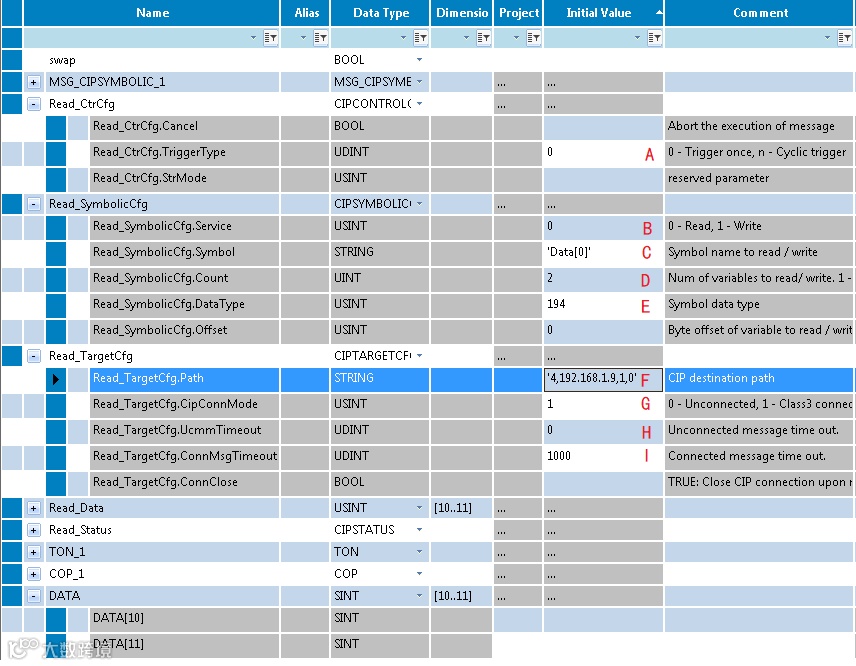856x666 pixels.
Task: Sort by the Alias column header
Action: click(306, 13)
